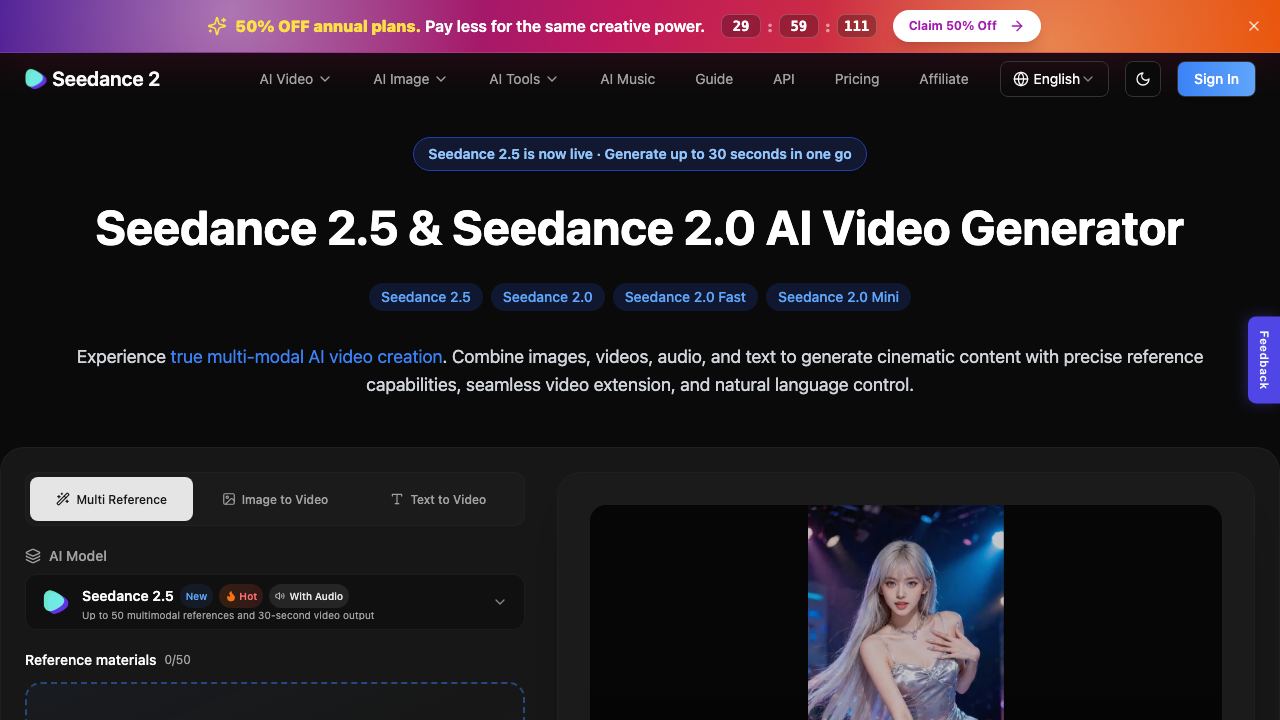Open the Affiliate page

tap(944, 79)
